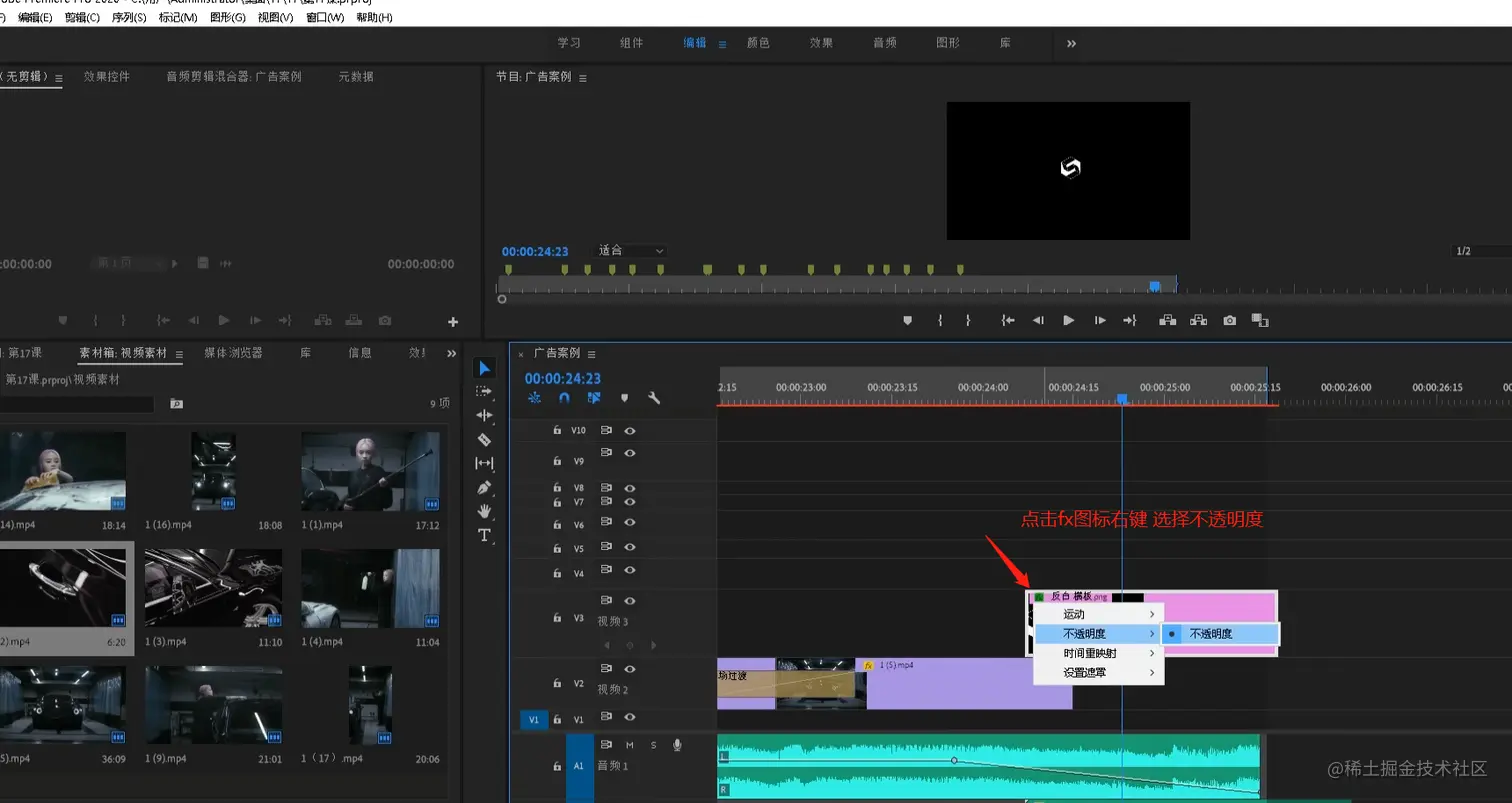Go to Out point in Program monitor

pos(1130,321)
